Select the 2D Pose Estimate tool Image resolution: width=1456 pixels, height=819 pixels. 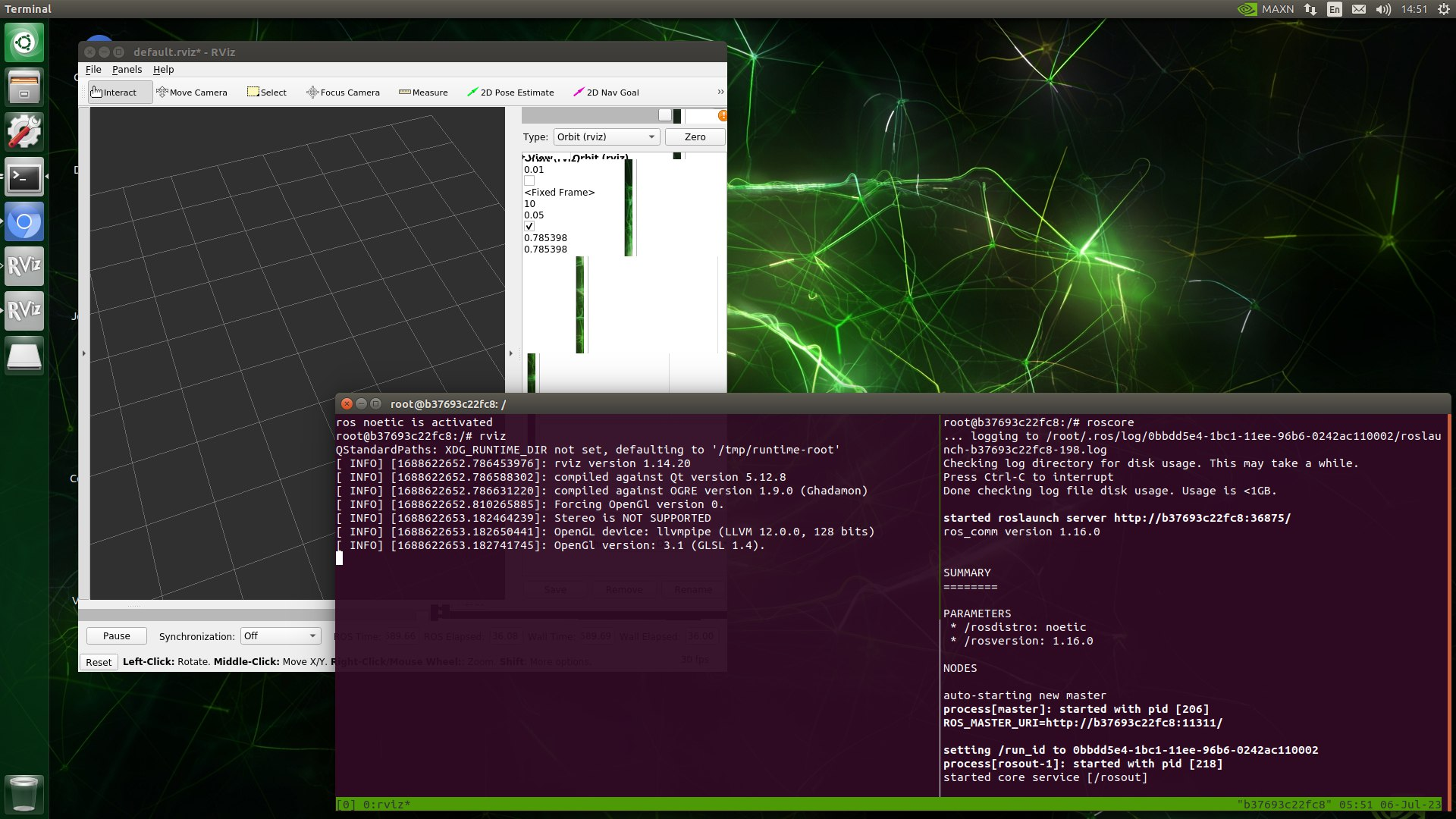(x=510, y=93)
